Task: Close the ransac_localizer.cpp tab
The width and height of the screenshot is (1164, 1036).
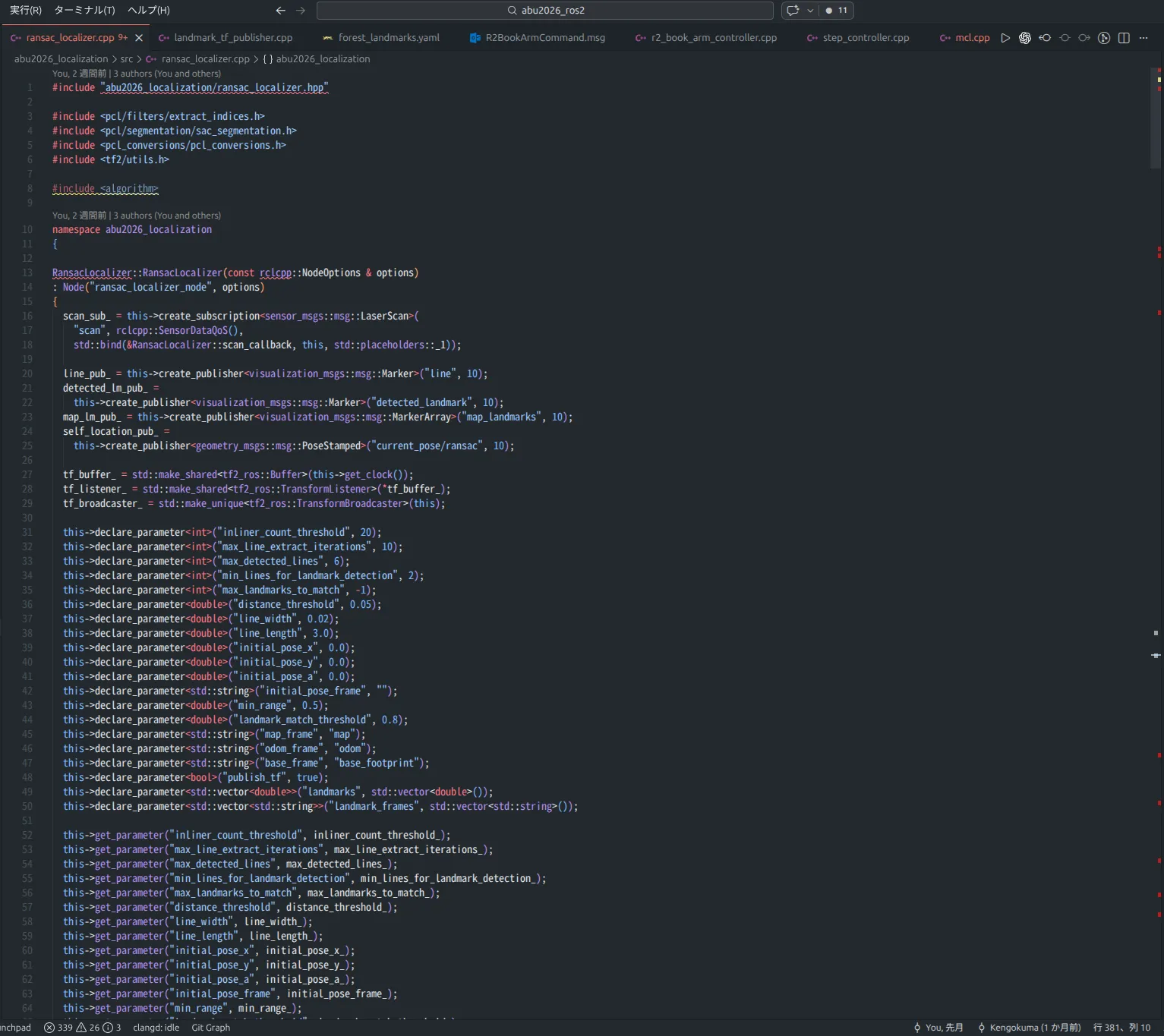Action: click(x=139, y=38)
